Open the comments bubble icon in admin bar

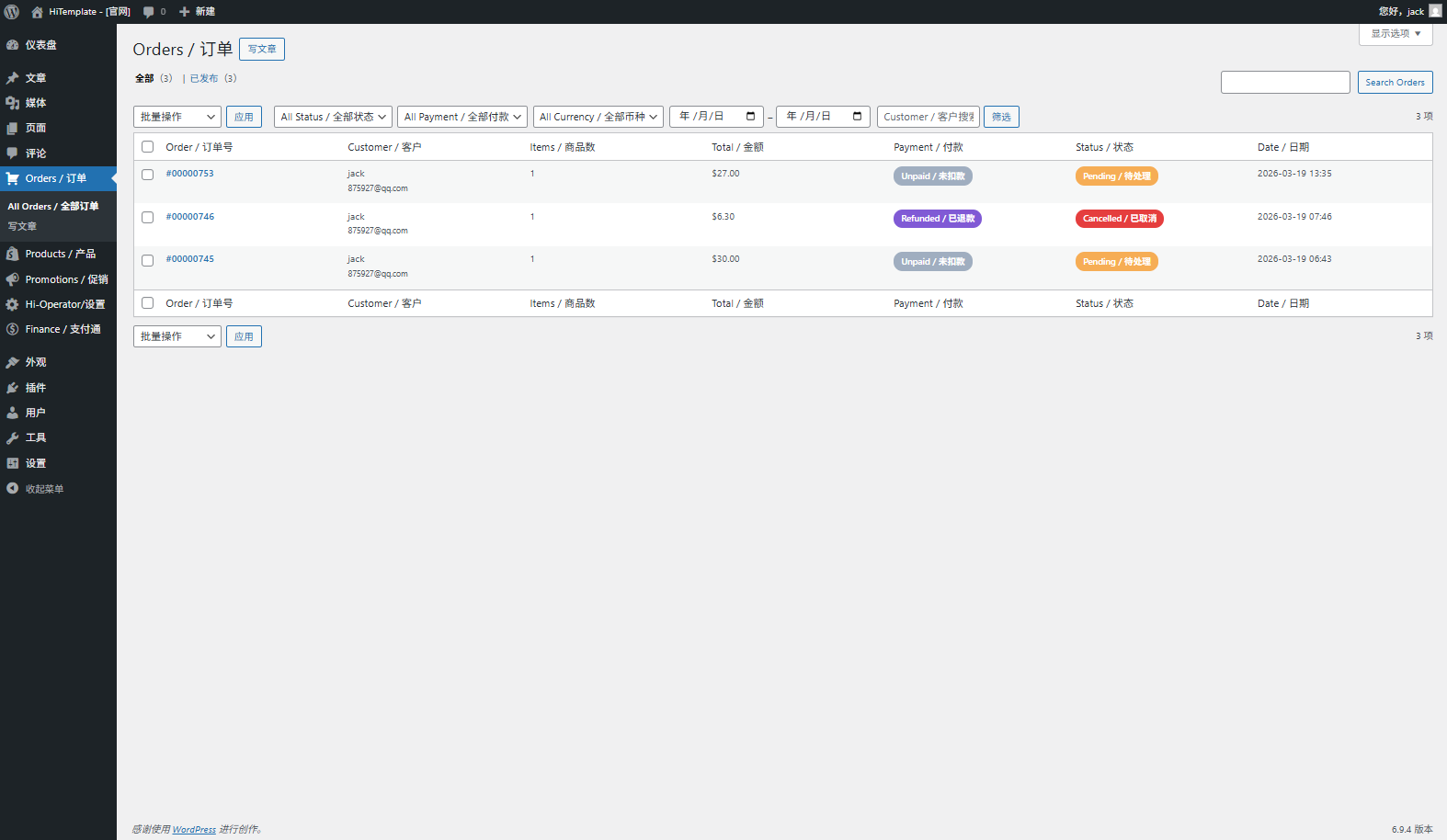pyautogui.click(x=149, y=12)
